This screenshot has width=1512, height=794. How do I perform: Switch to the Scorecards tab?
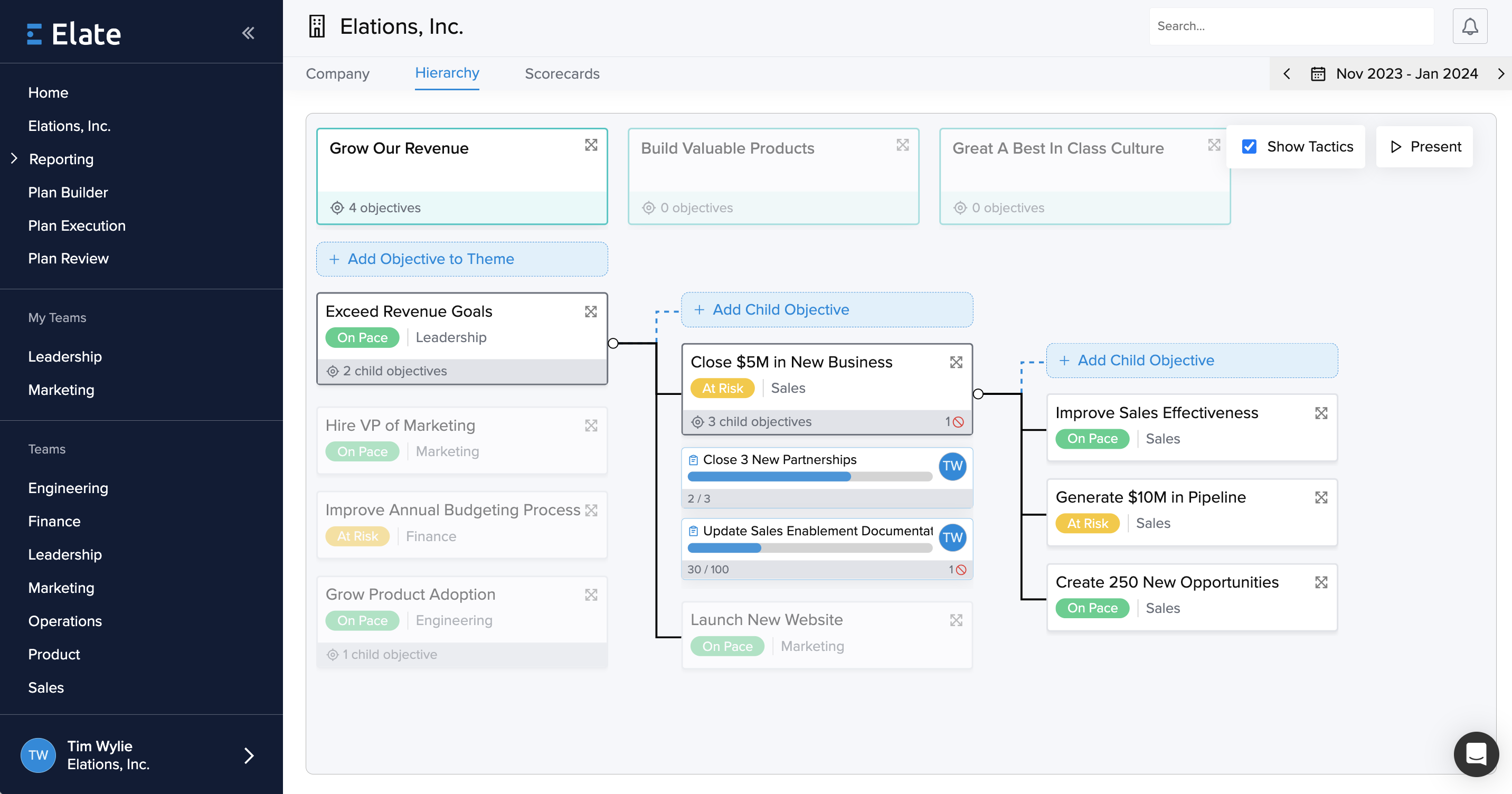562,74
